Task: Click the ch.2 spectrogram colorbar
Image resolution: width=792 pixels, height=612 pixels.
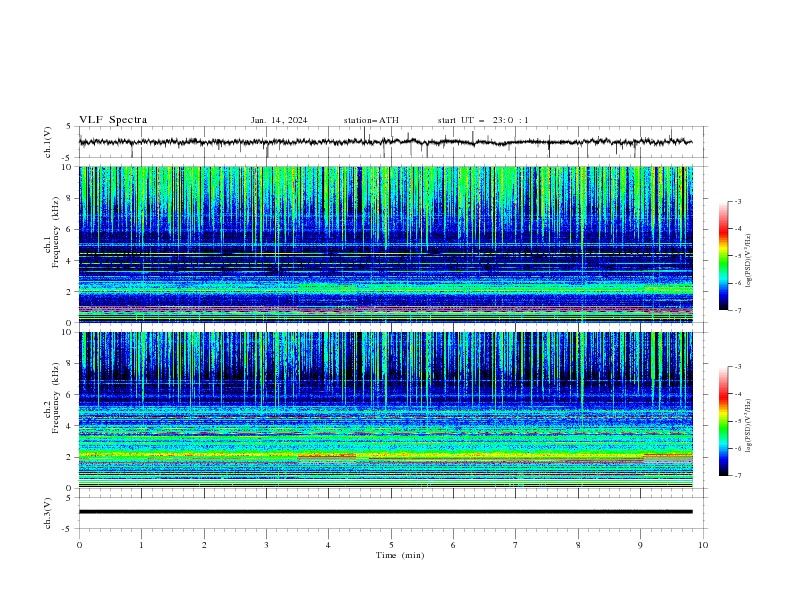Action: point(723,421)
